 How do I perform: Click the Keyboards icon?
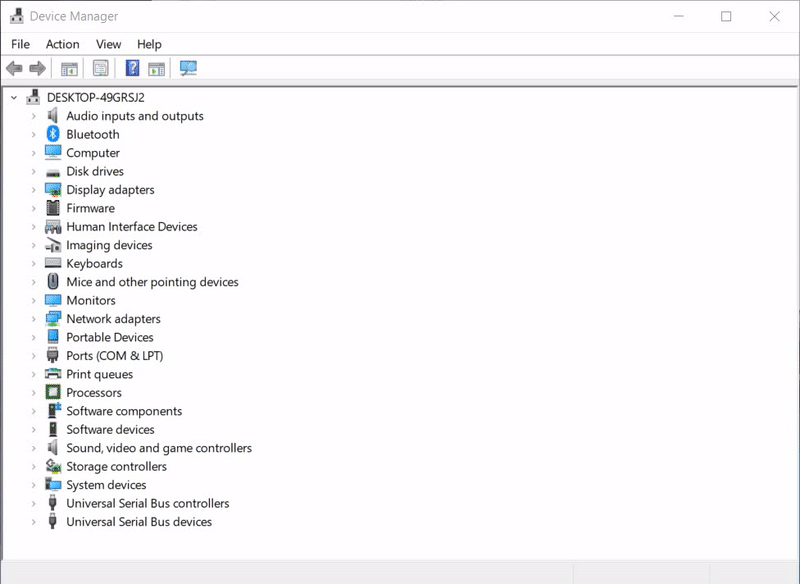(x=53, y=263)
